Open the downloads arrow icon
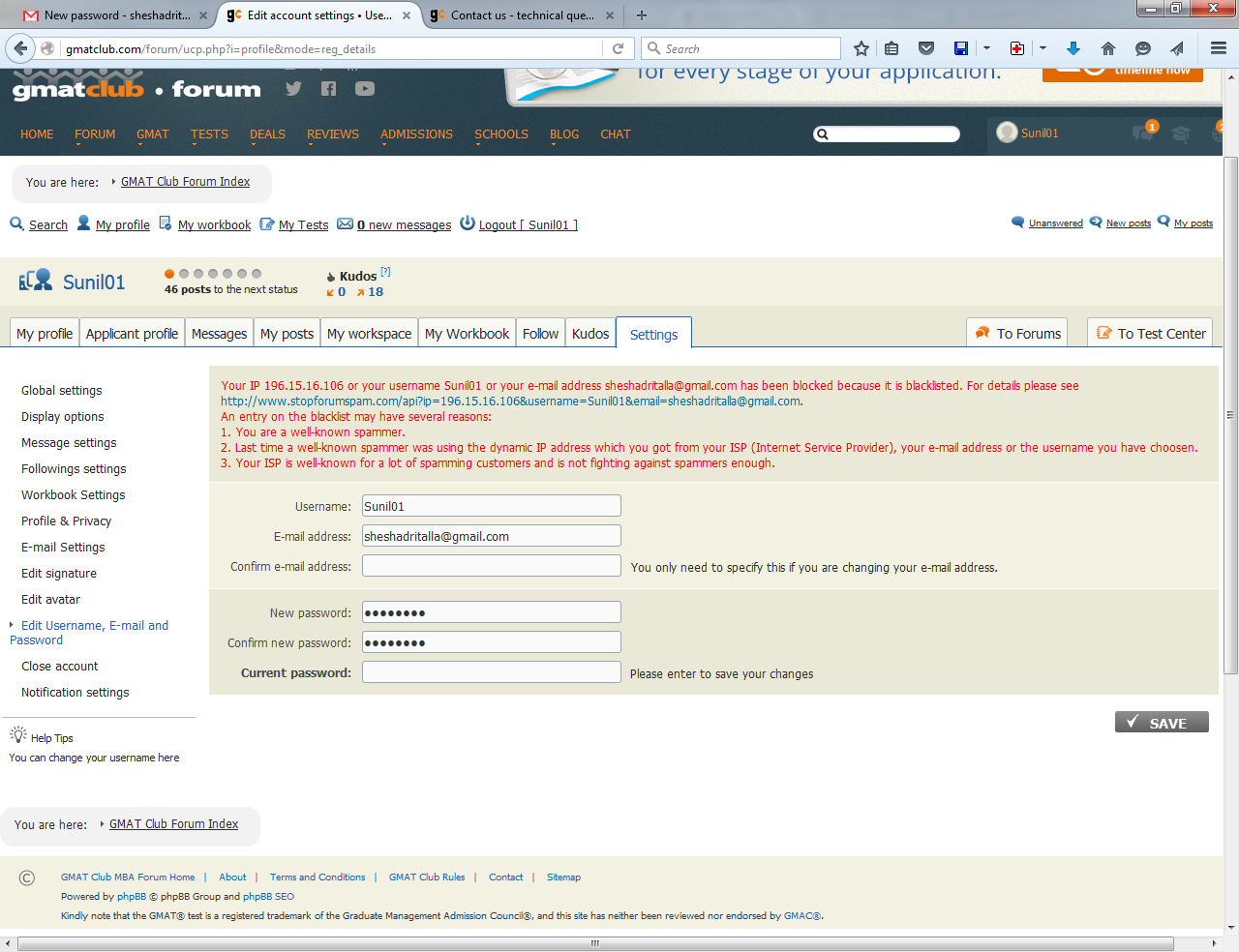Viewport: 1239px width, 952px height. [1073, 48]
